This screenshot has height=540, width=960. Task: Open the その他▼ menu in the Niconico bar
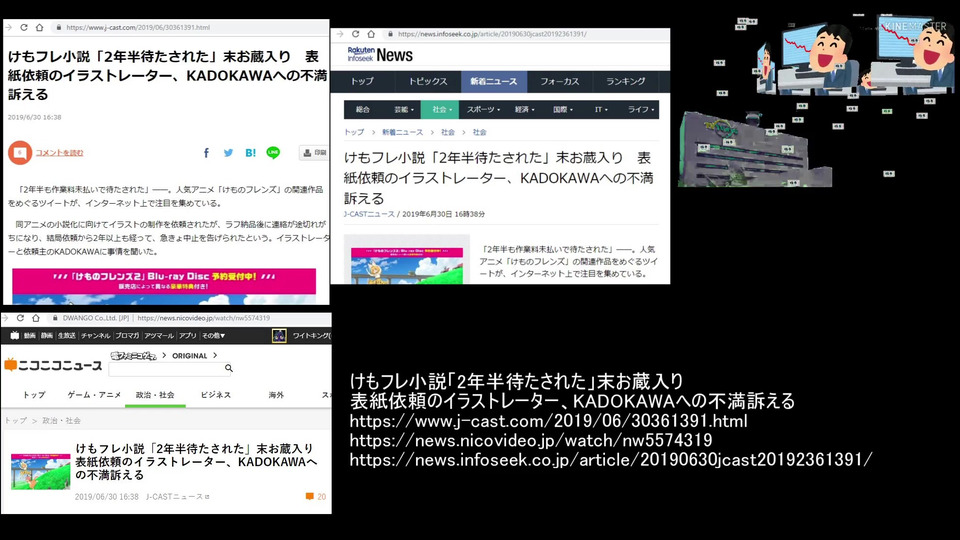click(x=214, y=336)
